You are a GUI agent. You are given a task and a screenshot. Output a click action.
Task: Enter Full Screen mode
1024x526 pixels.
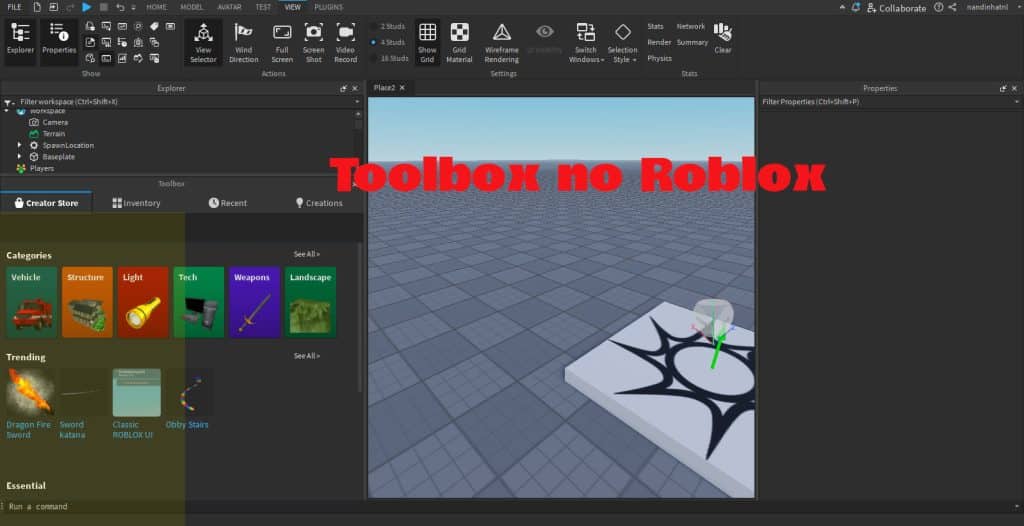click(282, 42)
